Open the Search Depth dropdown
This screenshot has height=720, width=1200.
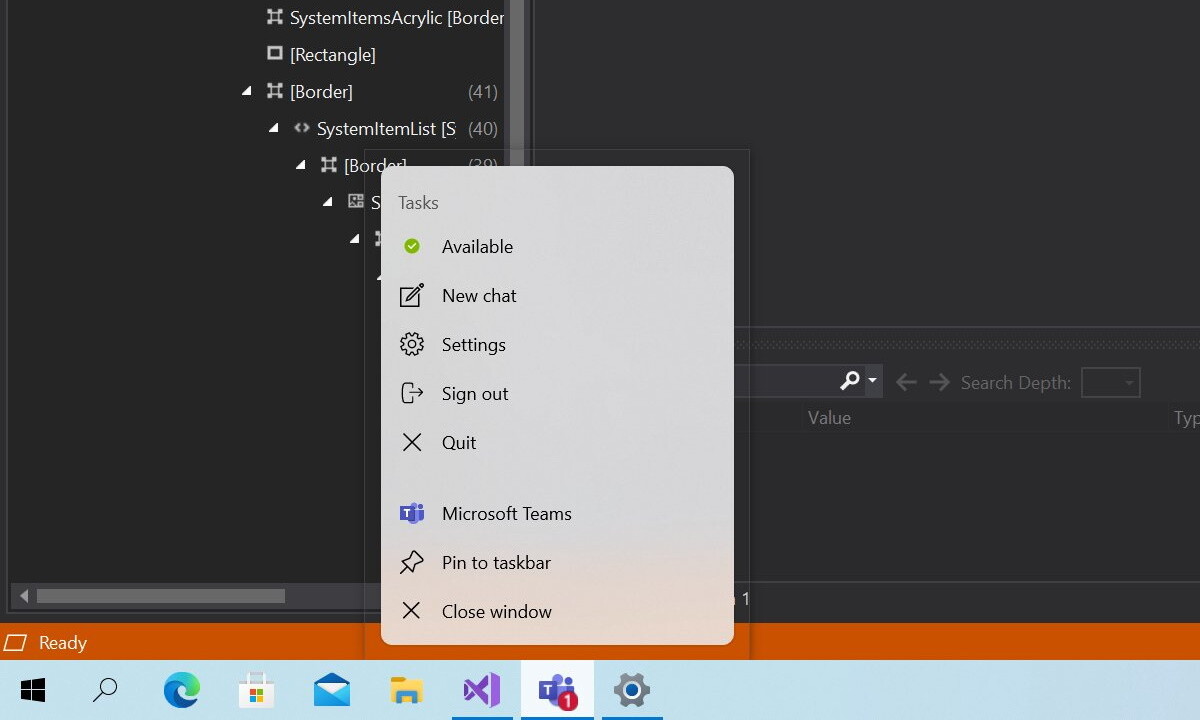pos(1111,382)
